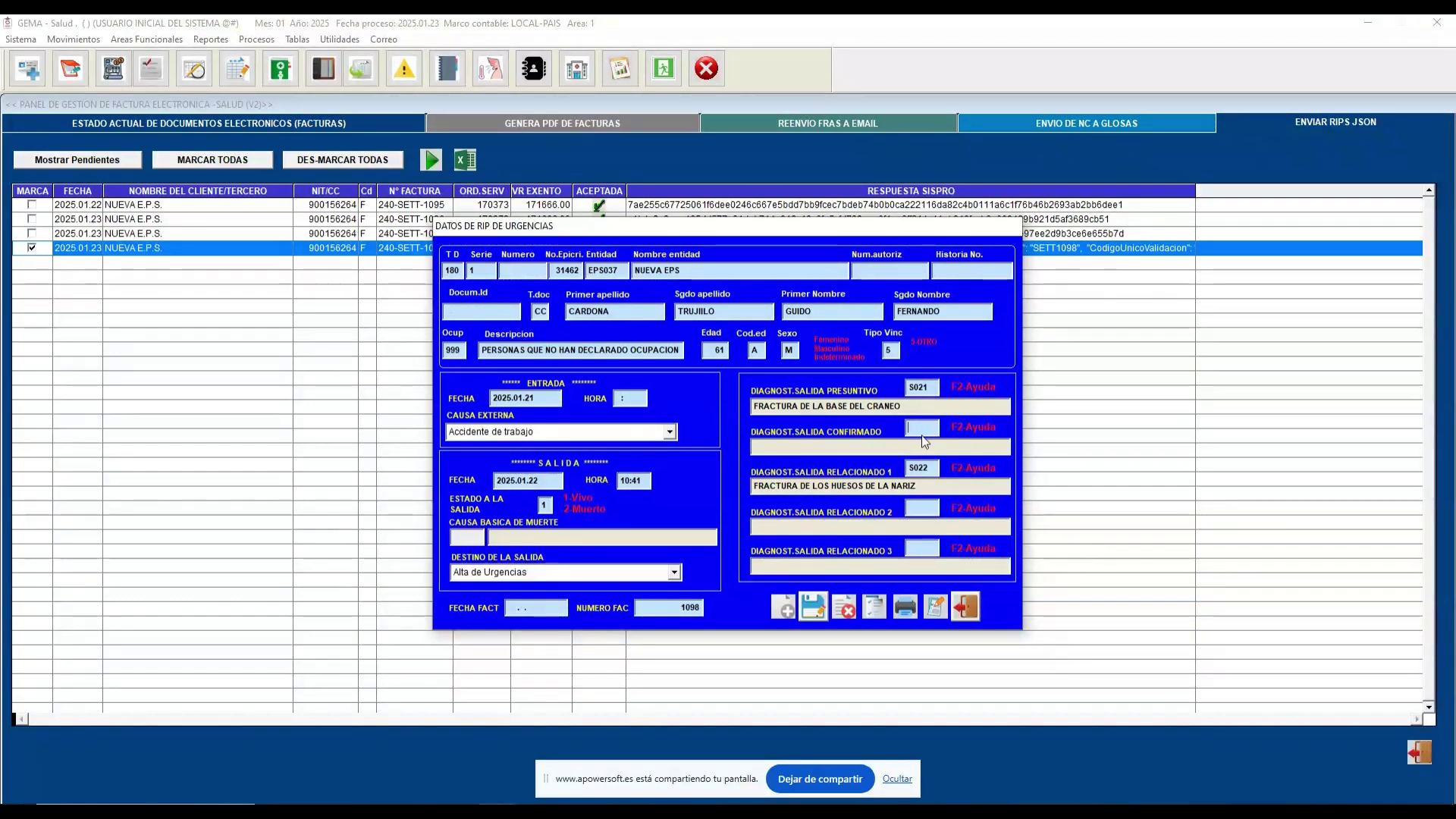This screenshot has height=819, width=1456.
Task: Click the checklist icon in RIP dialog
Action: coord(874,607)
